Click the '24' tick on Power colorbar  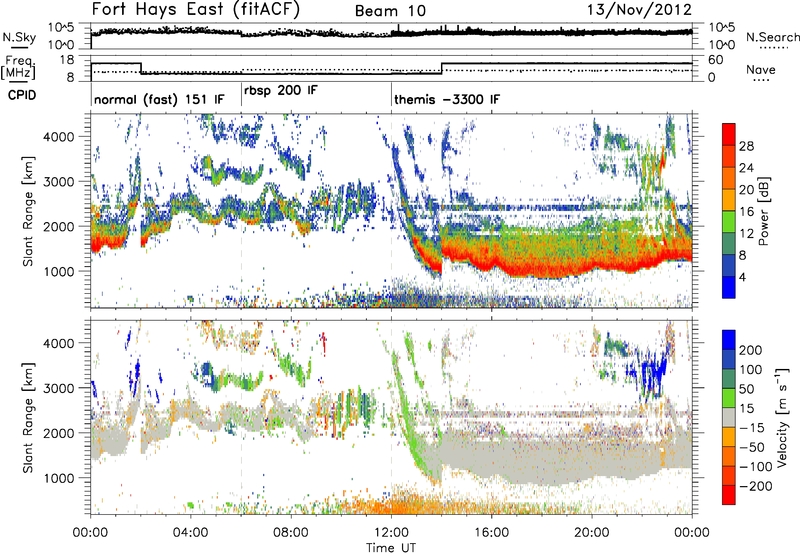(x=746, y=168)
